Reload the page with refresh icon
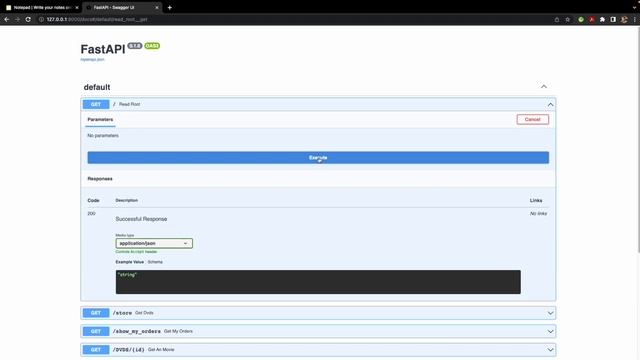The image size is (640, 360). point(28,19)
